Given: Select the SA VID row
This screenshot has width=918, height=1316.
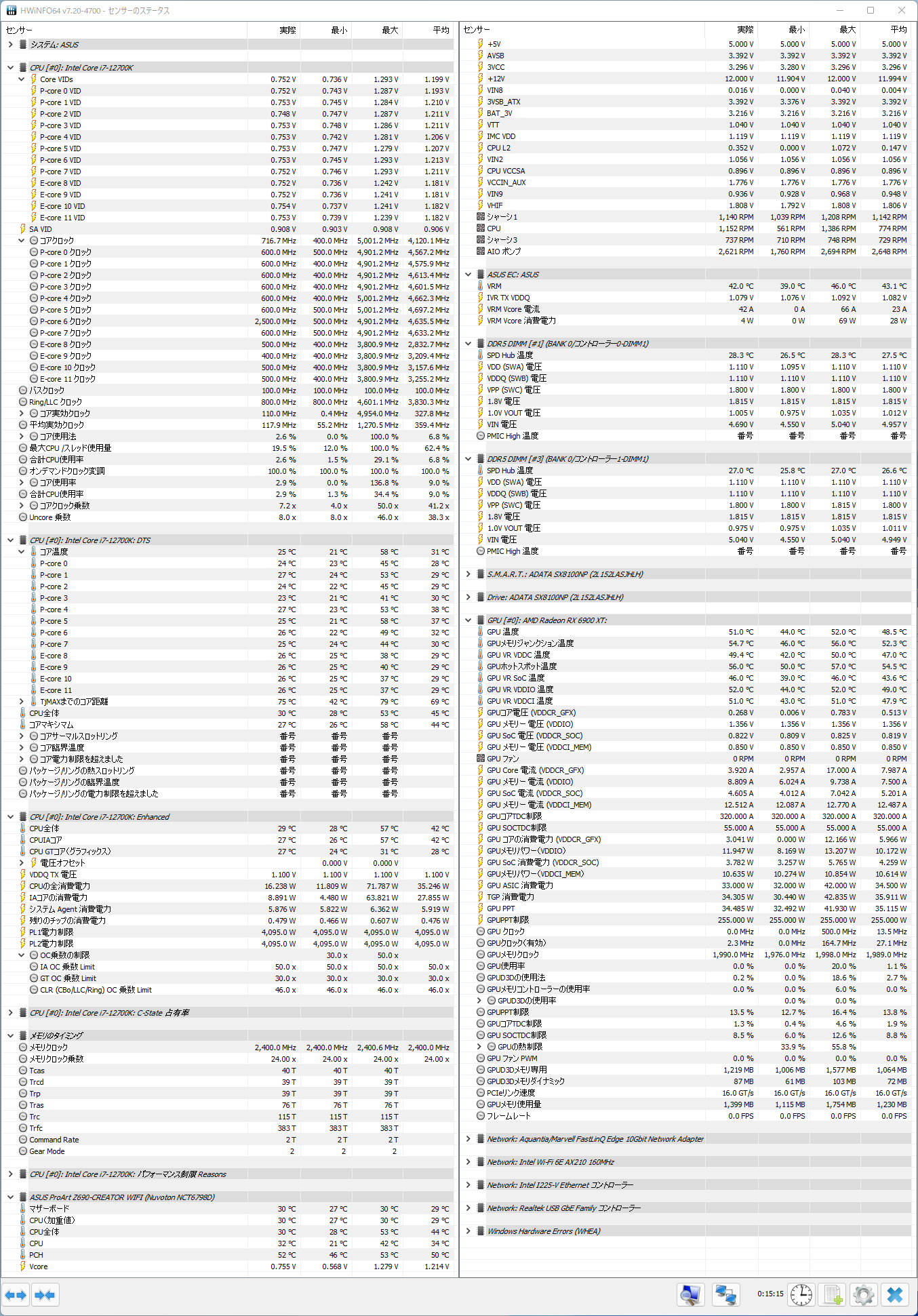Looking at the screenshot, I should pyautogui.click(x=227, y=229).
